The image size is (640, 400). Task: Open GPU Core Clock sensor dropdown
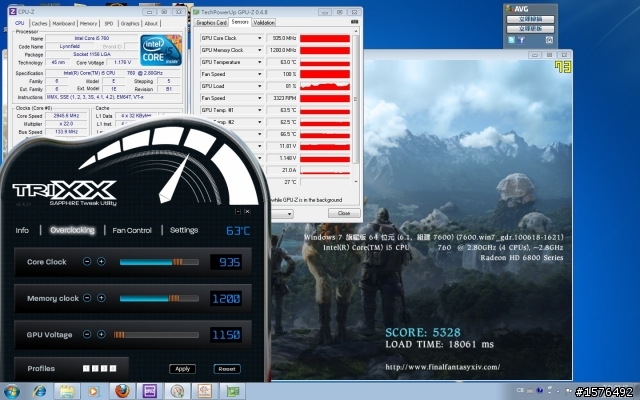(259, 38)
